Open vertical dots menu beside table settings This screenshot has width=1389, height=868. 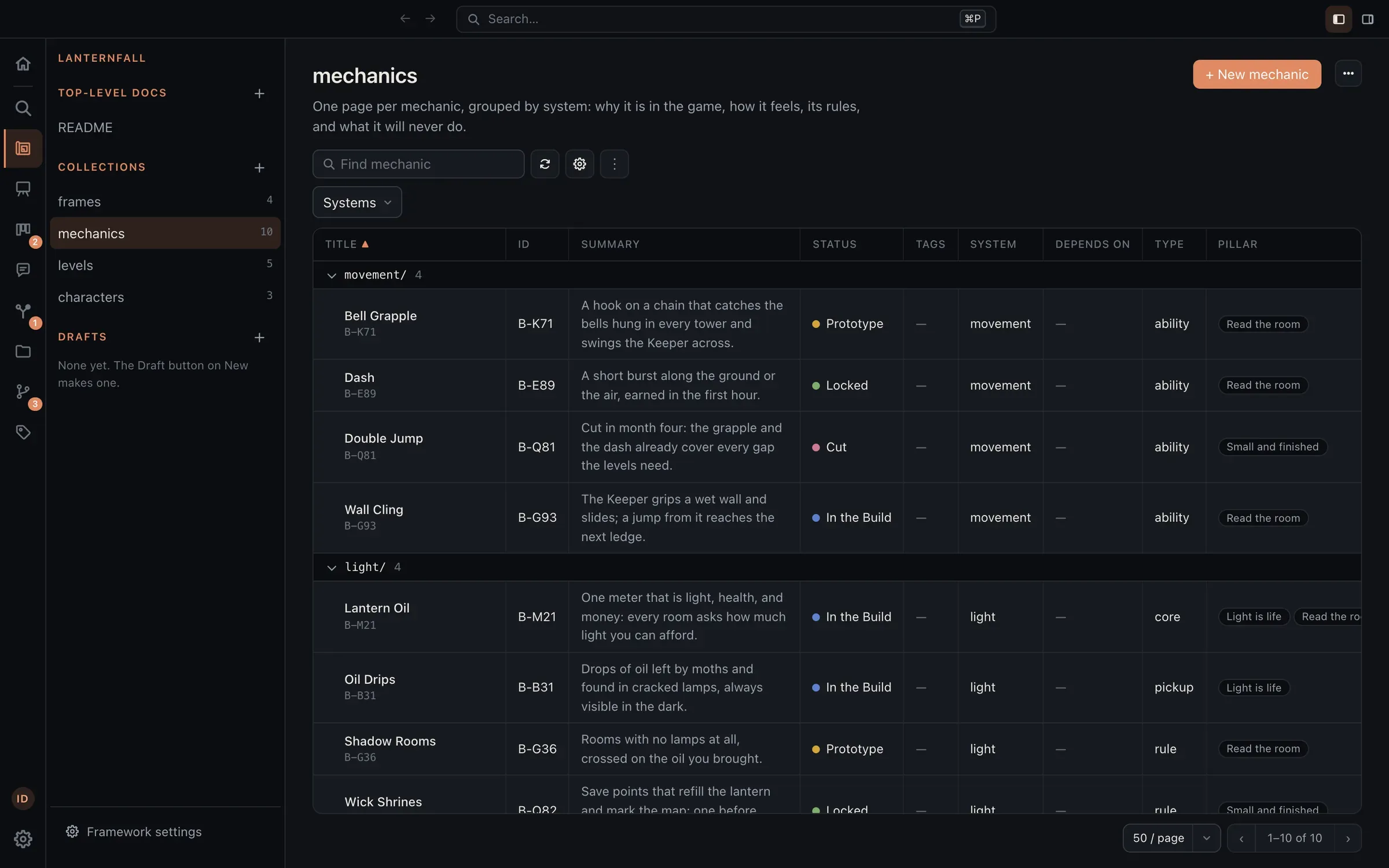click(x=614, y=164)
